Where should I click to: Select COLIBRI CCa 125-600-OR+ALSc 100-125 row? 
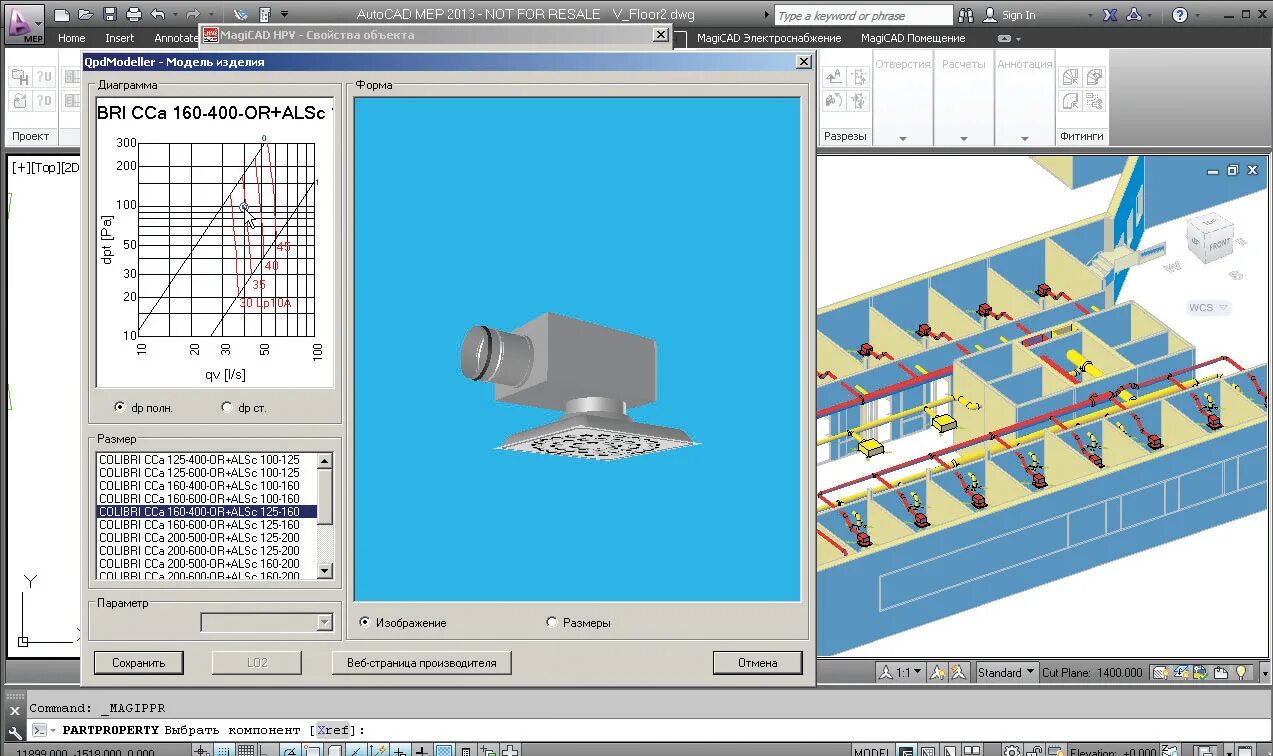(x=206, y=473)
